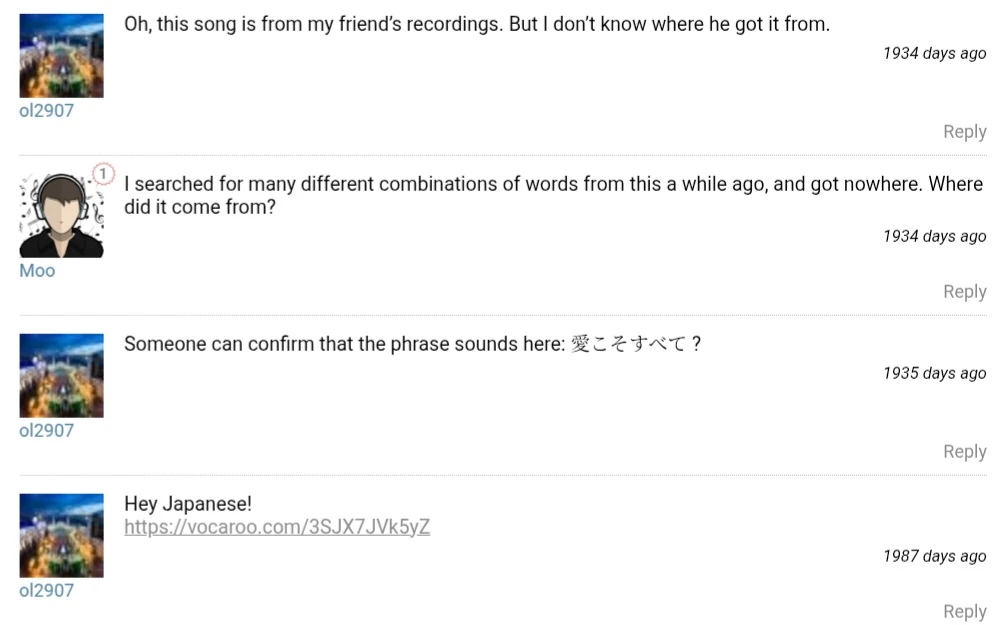Click the "1987 days ago" timestamp
Image resolution: width=1008 pixels, height=625 pixels.
pos(934,557)
